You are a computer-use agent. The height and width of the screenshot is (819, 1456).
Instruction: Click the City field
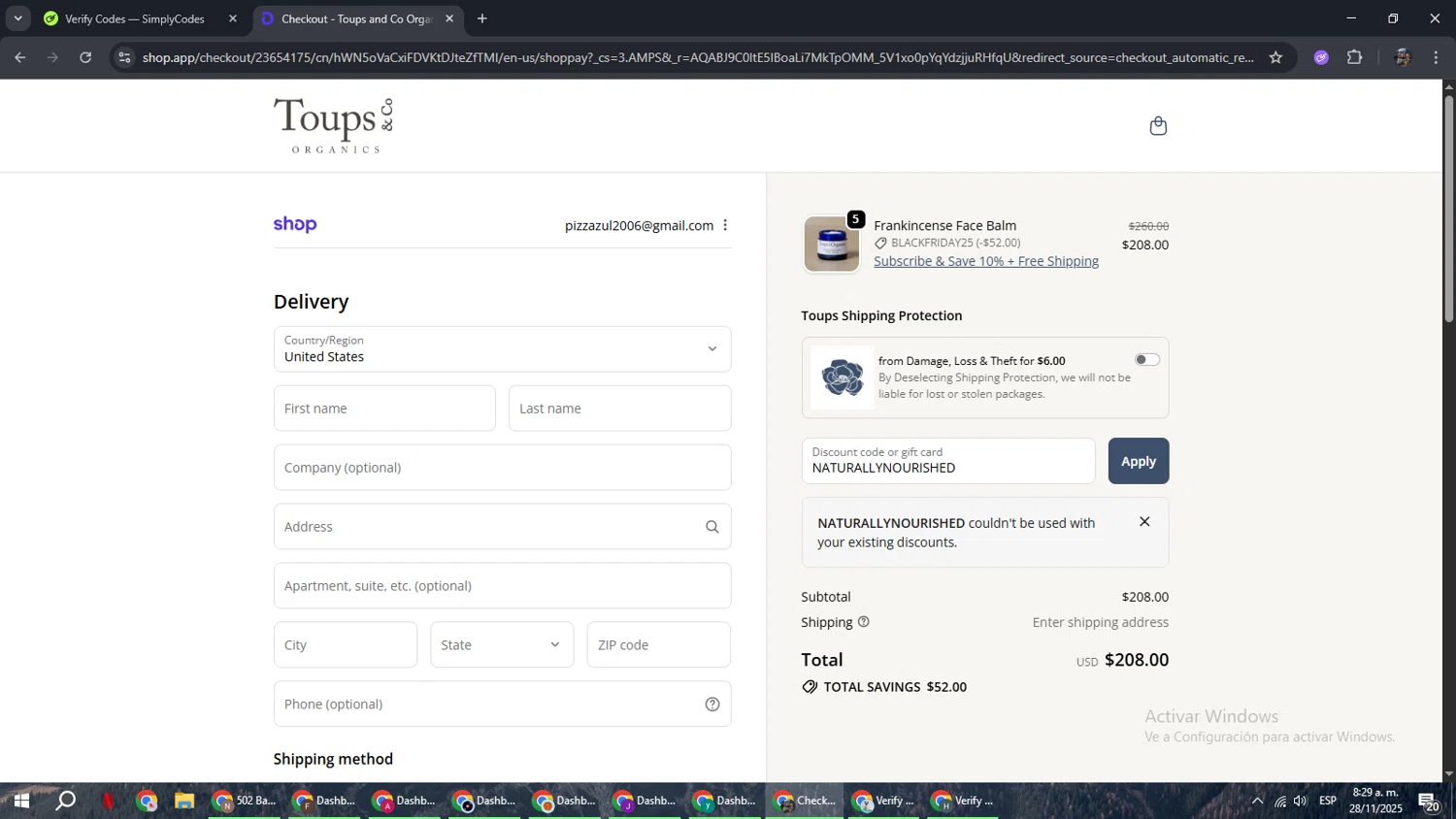click(x=346, y=644)
